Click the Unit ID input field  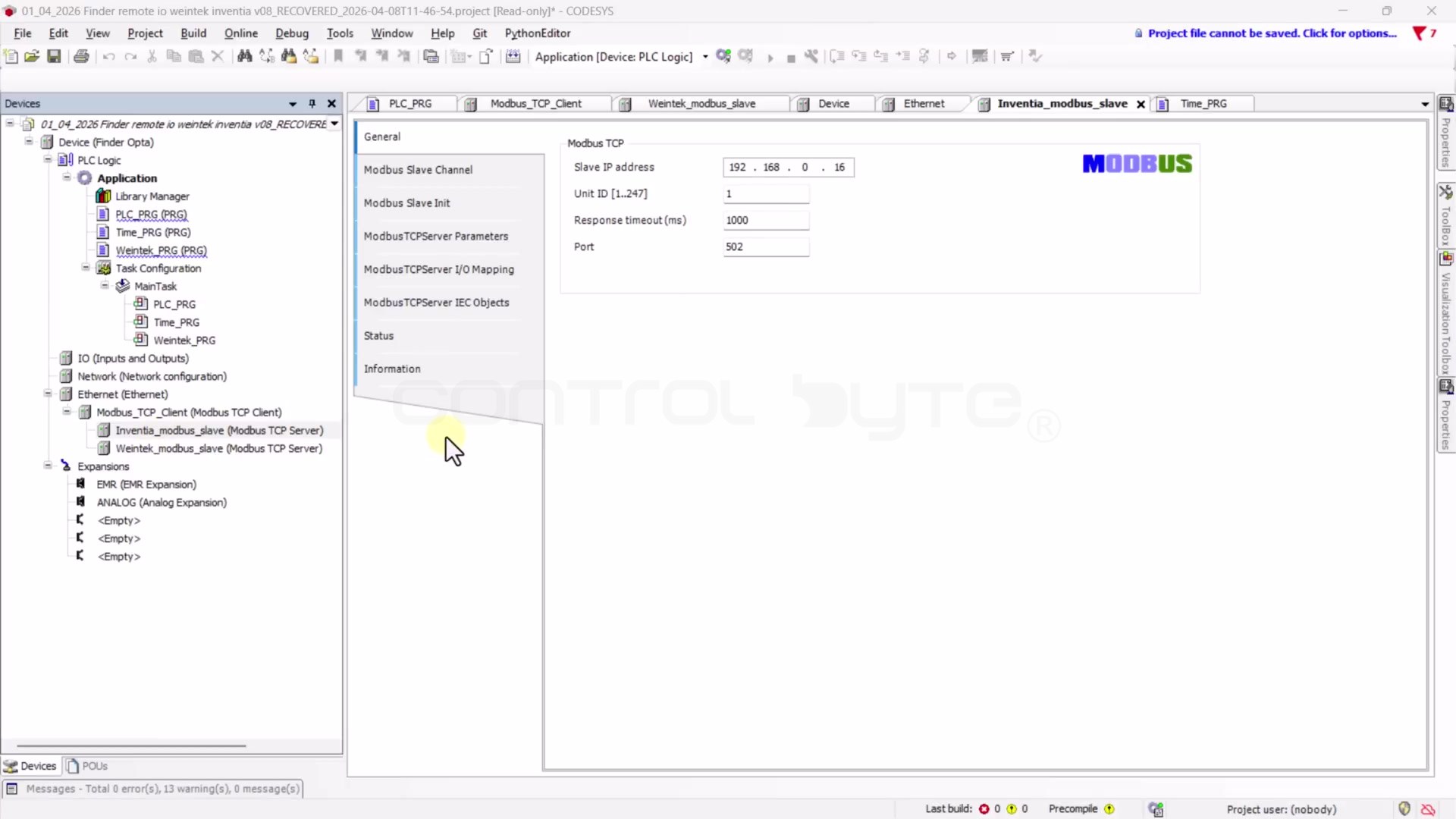click(x=766, y=193)
